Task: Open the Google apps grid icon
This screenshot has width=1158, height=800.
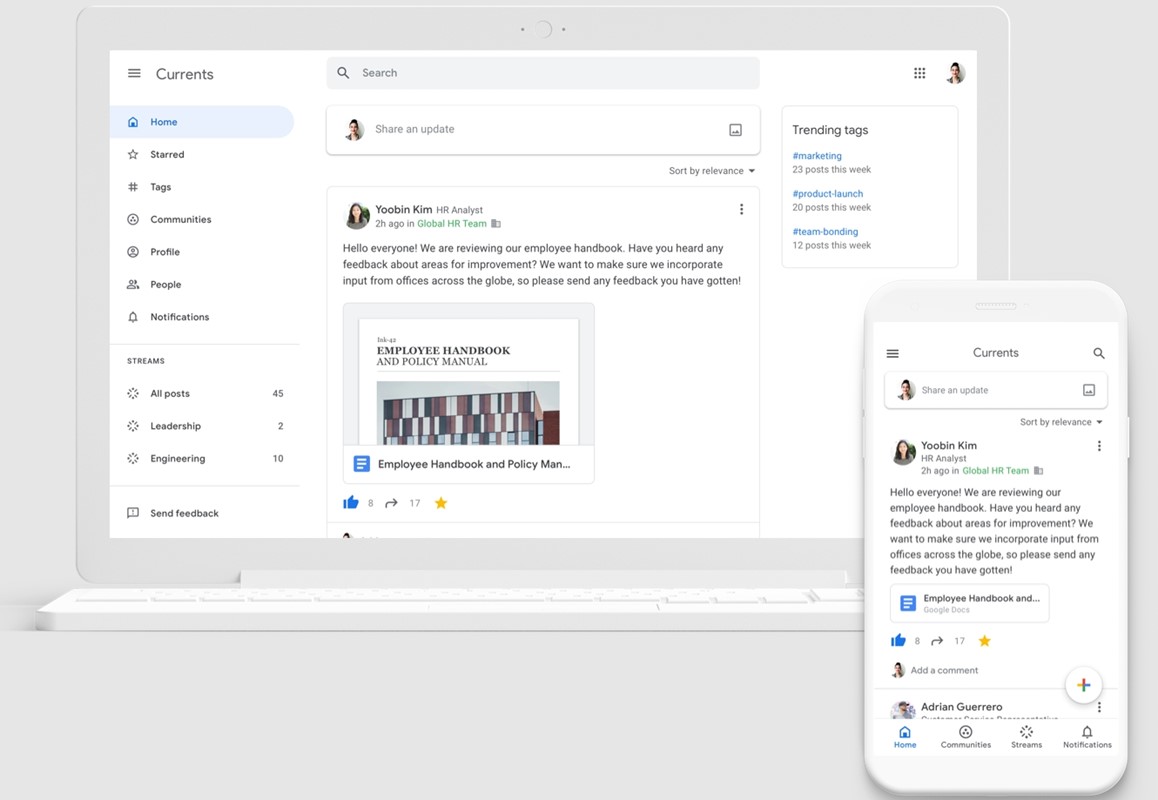Action: 919,73
